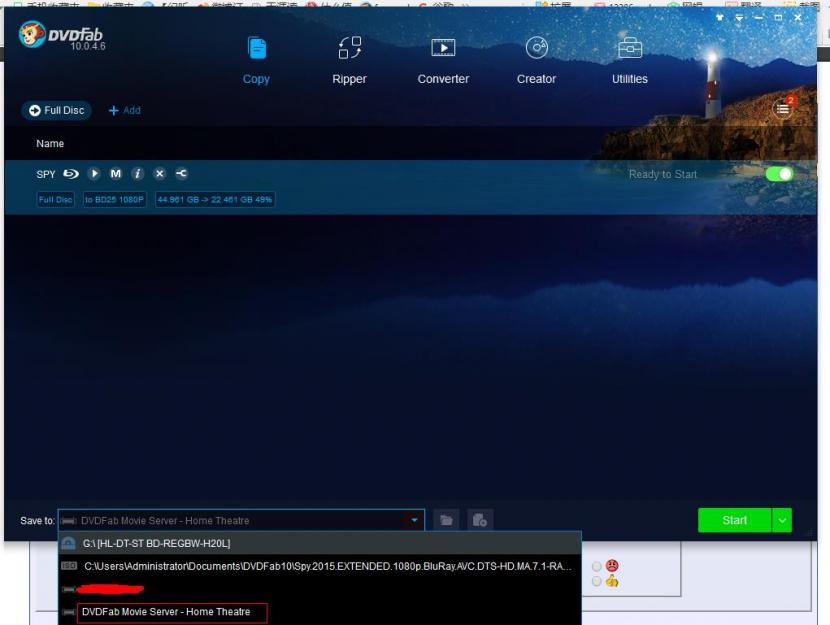Open the Ripper module tab
This screenshot has width=830, height=625.
[x=349, y=60]
